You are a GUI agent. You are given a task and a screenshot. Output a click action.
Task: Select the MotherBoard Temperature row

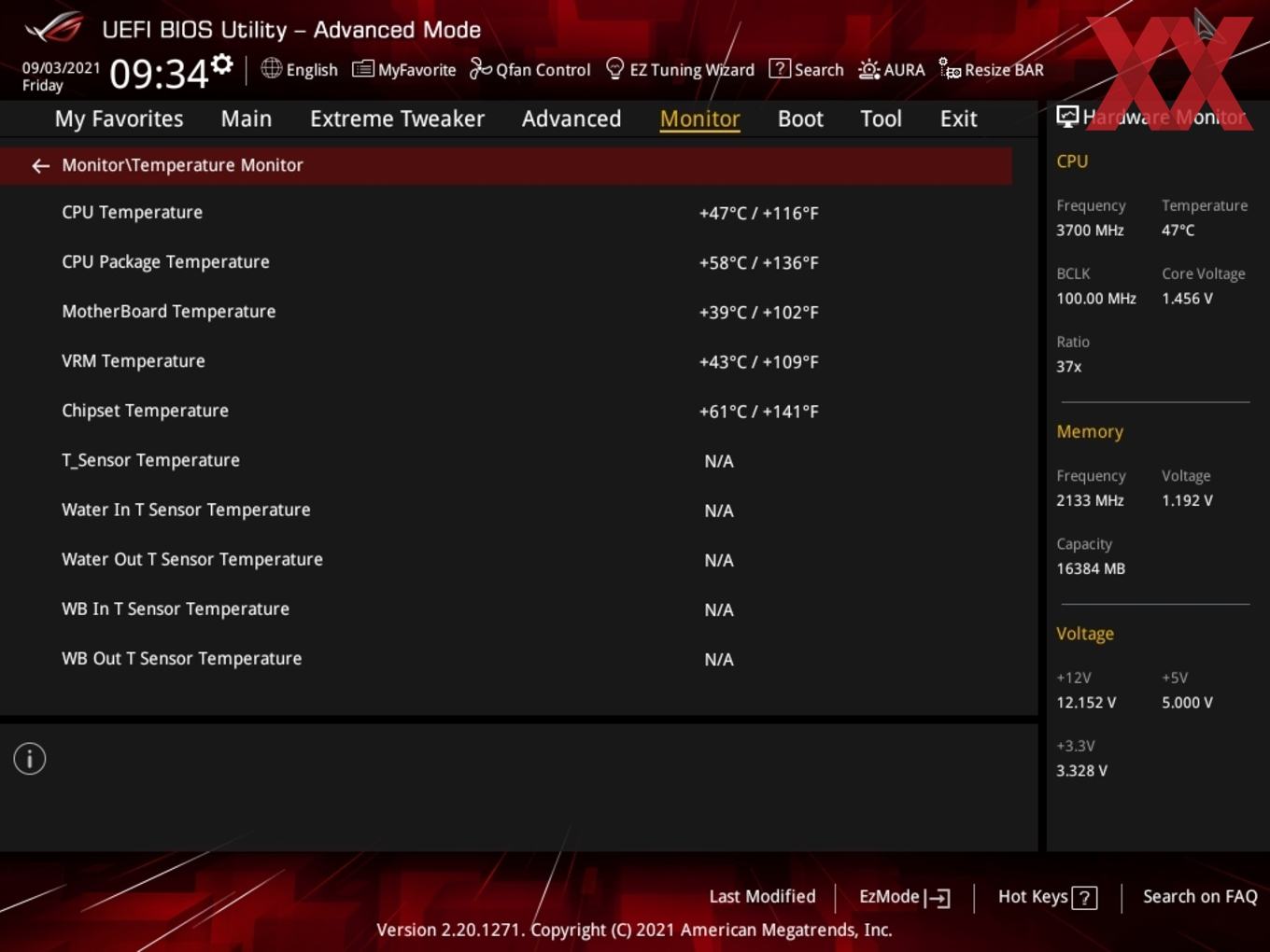click(505, 312)
